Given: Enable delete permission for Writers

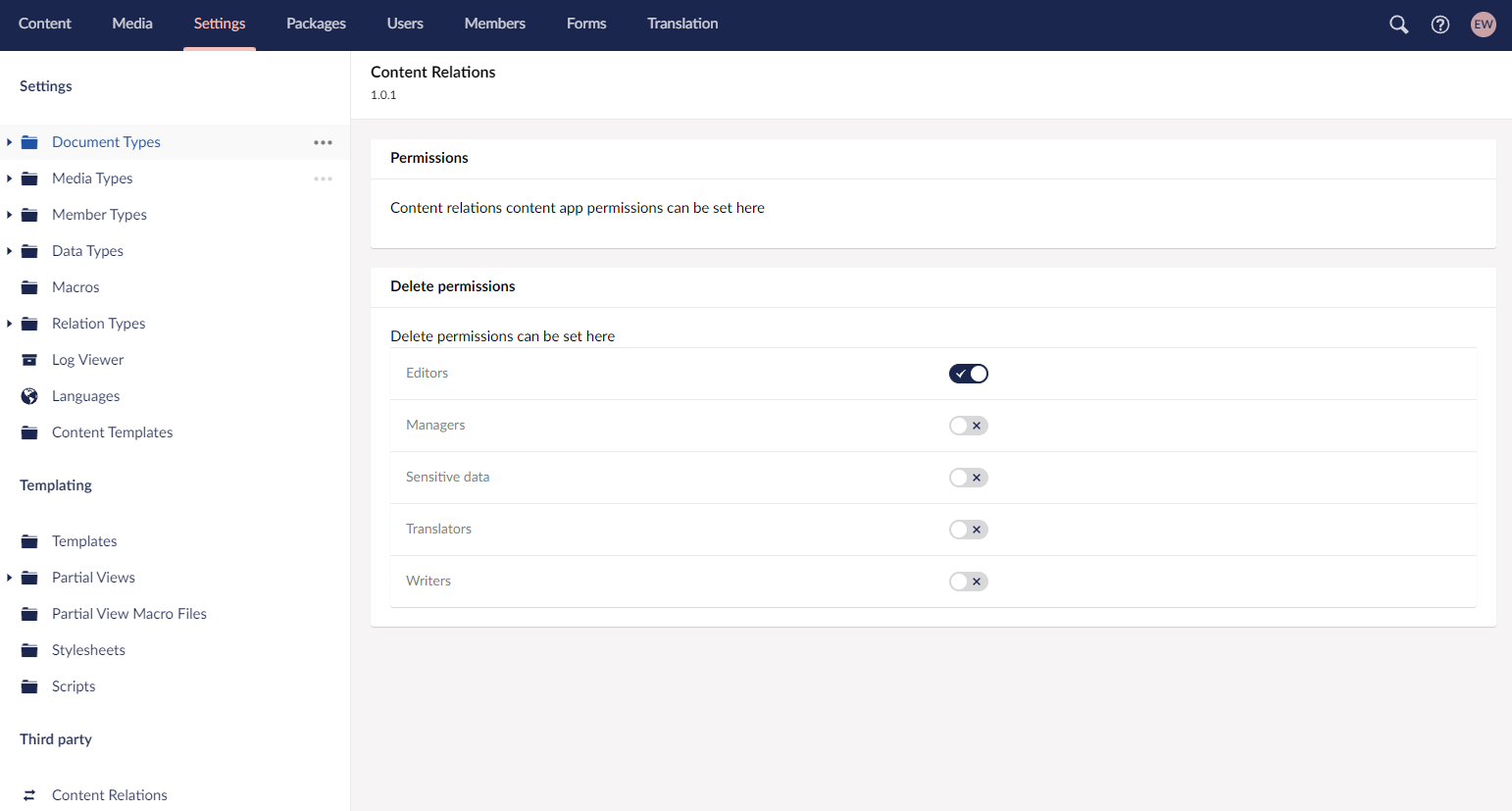Looking at the screenshot, I should click(969, 582).
